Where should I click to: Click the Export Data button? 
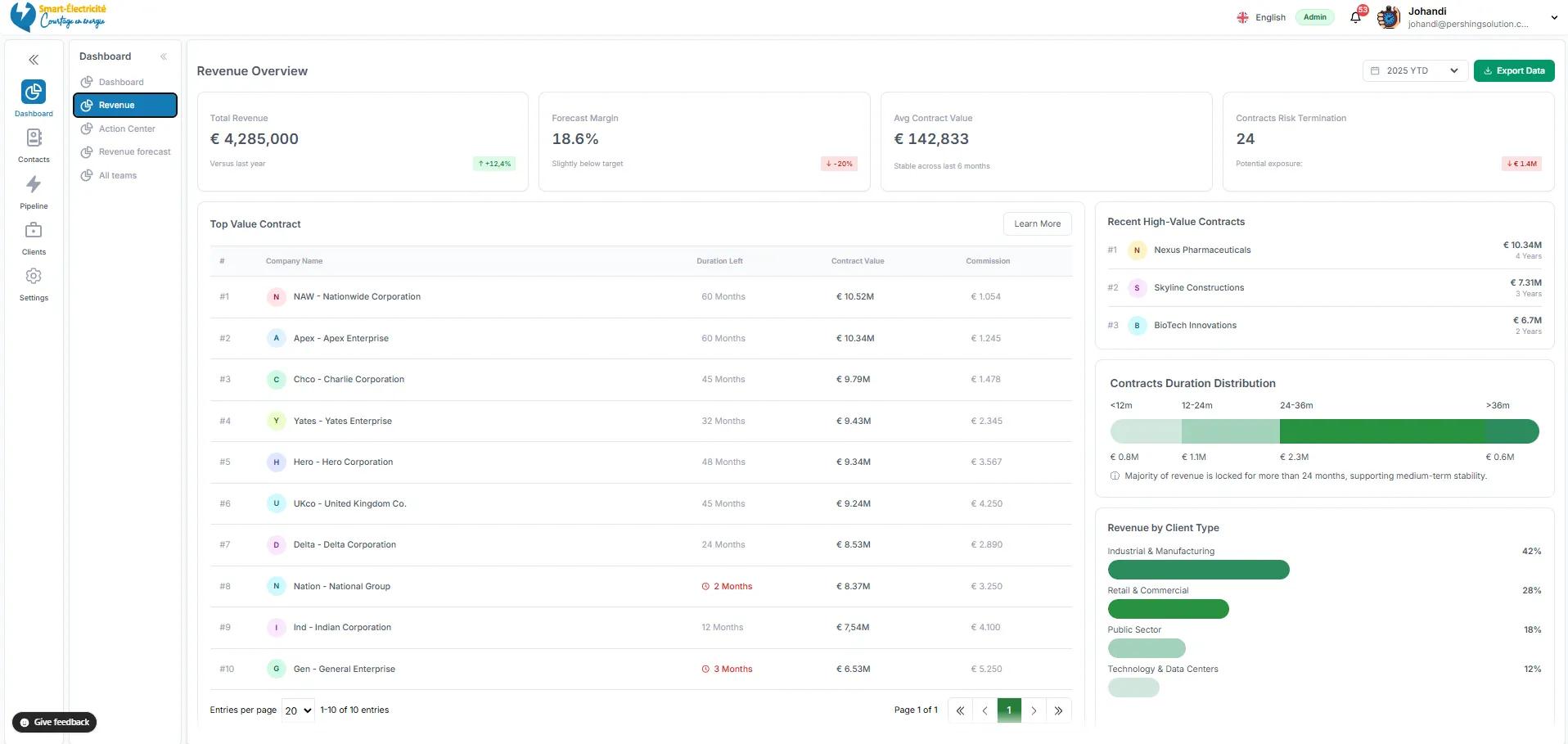point(1514,70)
